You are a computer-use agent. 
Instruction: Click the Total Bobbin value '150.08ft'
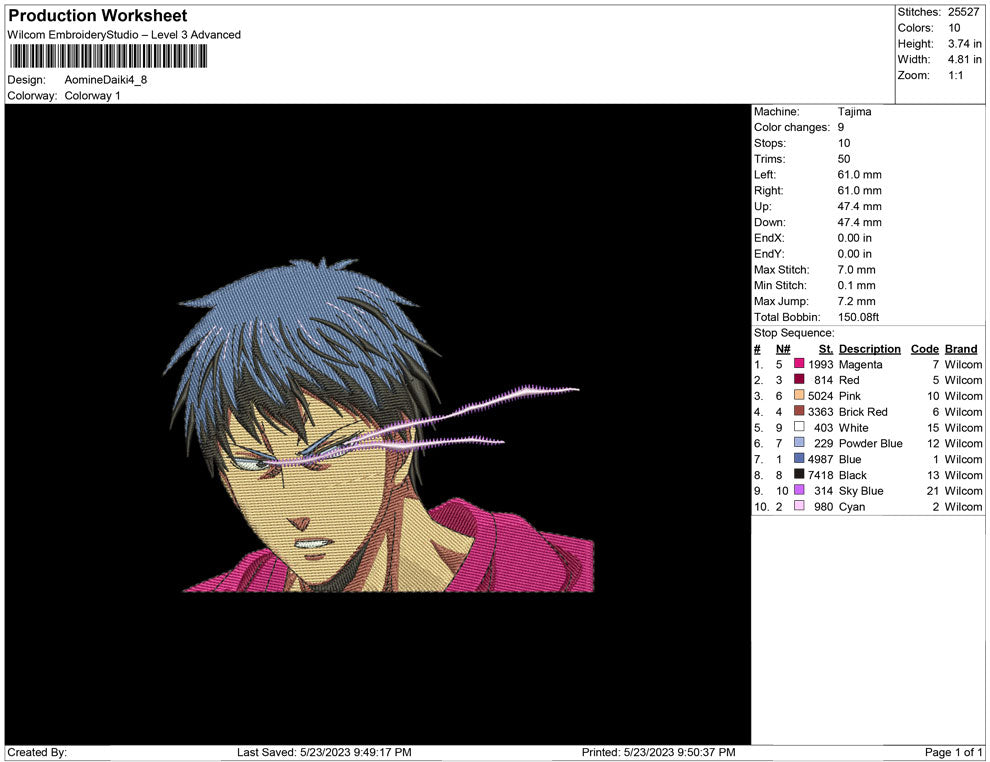[x=858, y=317]
